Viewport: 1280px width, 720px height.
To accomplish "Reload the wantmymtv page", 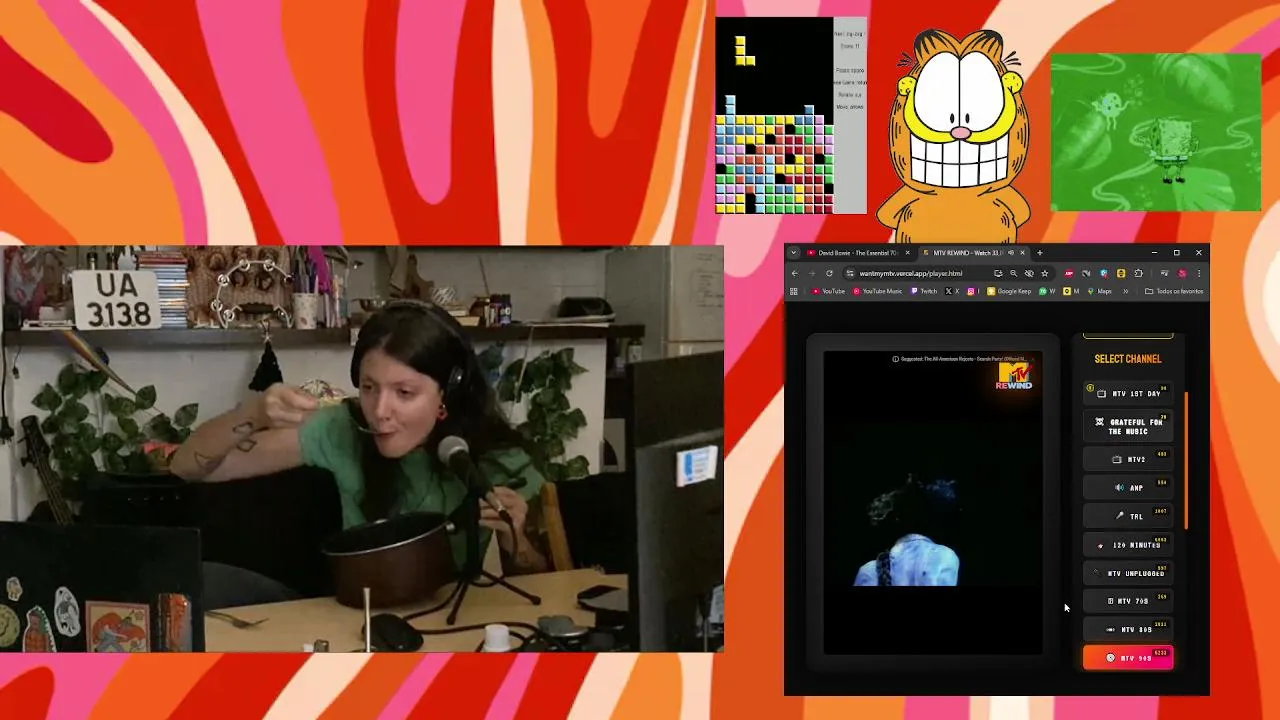I will (x=829, y=273).
